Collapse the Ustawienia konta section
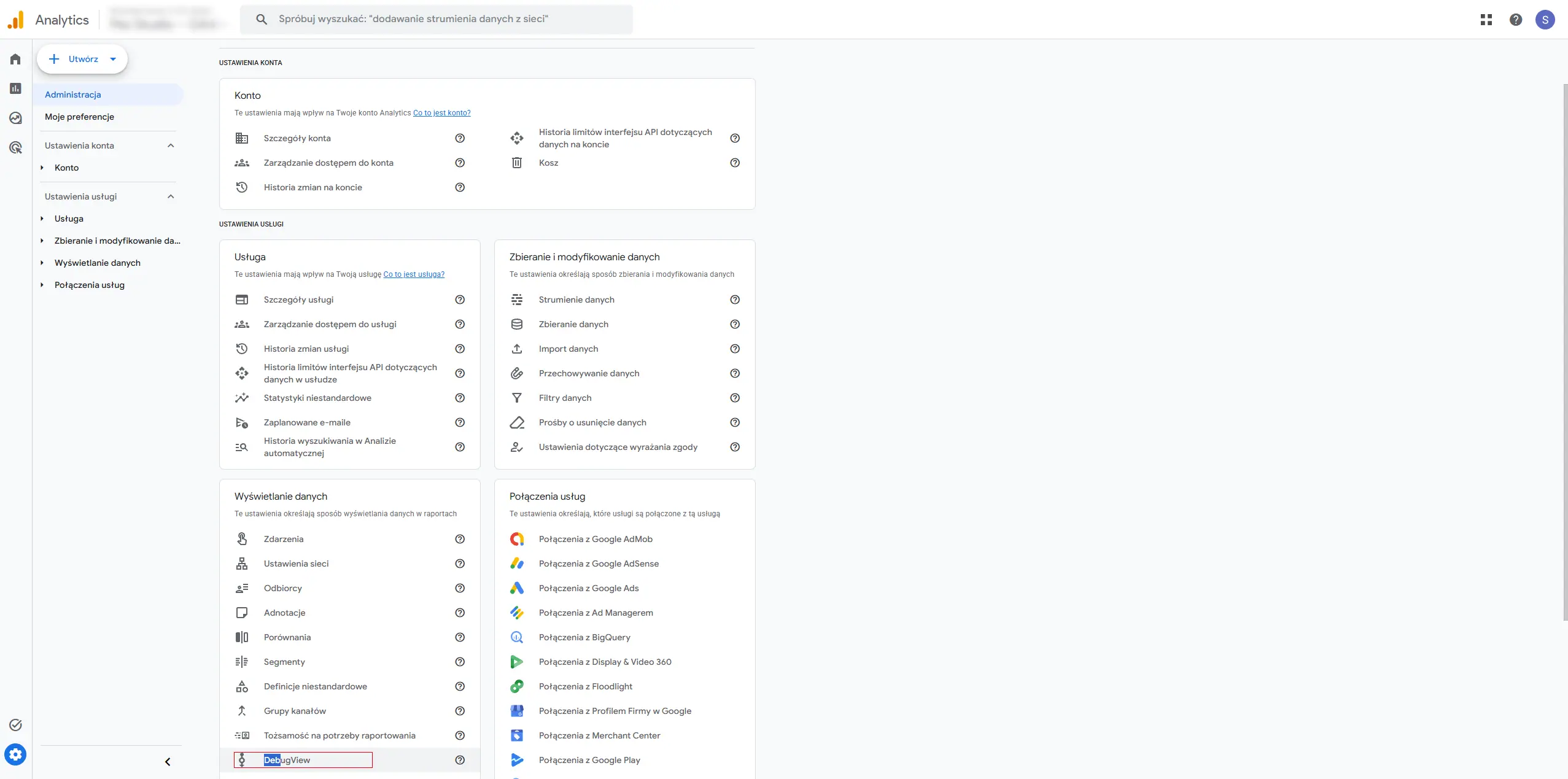This screenshot has width=1568, height=779. click(171, 145)
